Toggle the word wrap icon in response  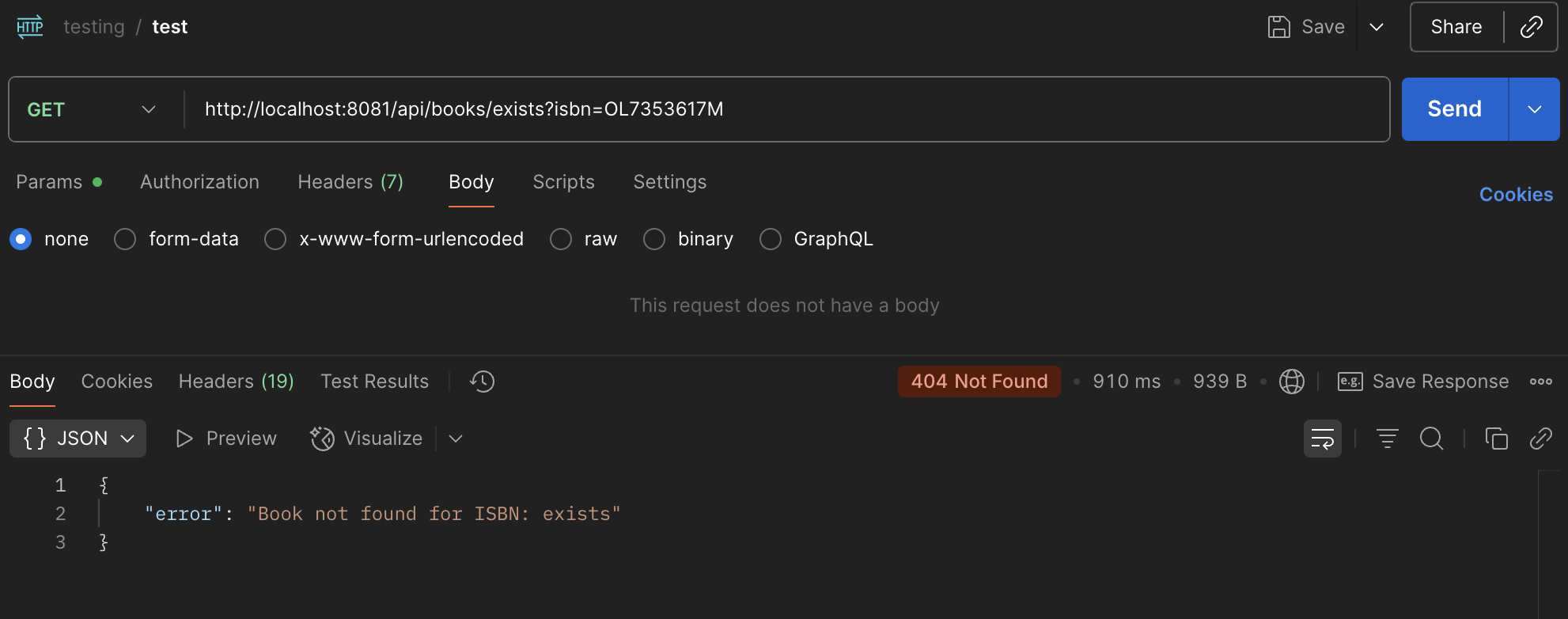click(1322, 439)
